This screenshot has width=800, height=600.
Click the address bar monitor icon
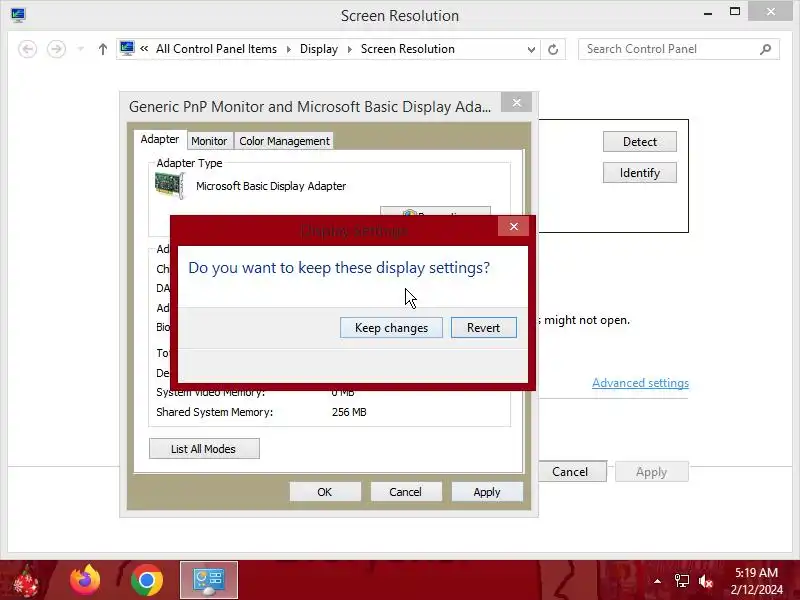coord(127,48)
